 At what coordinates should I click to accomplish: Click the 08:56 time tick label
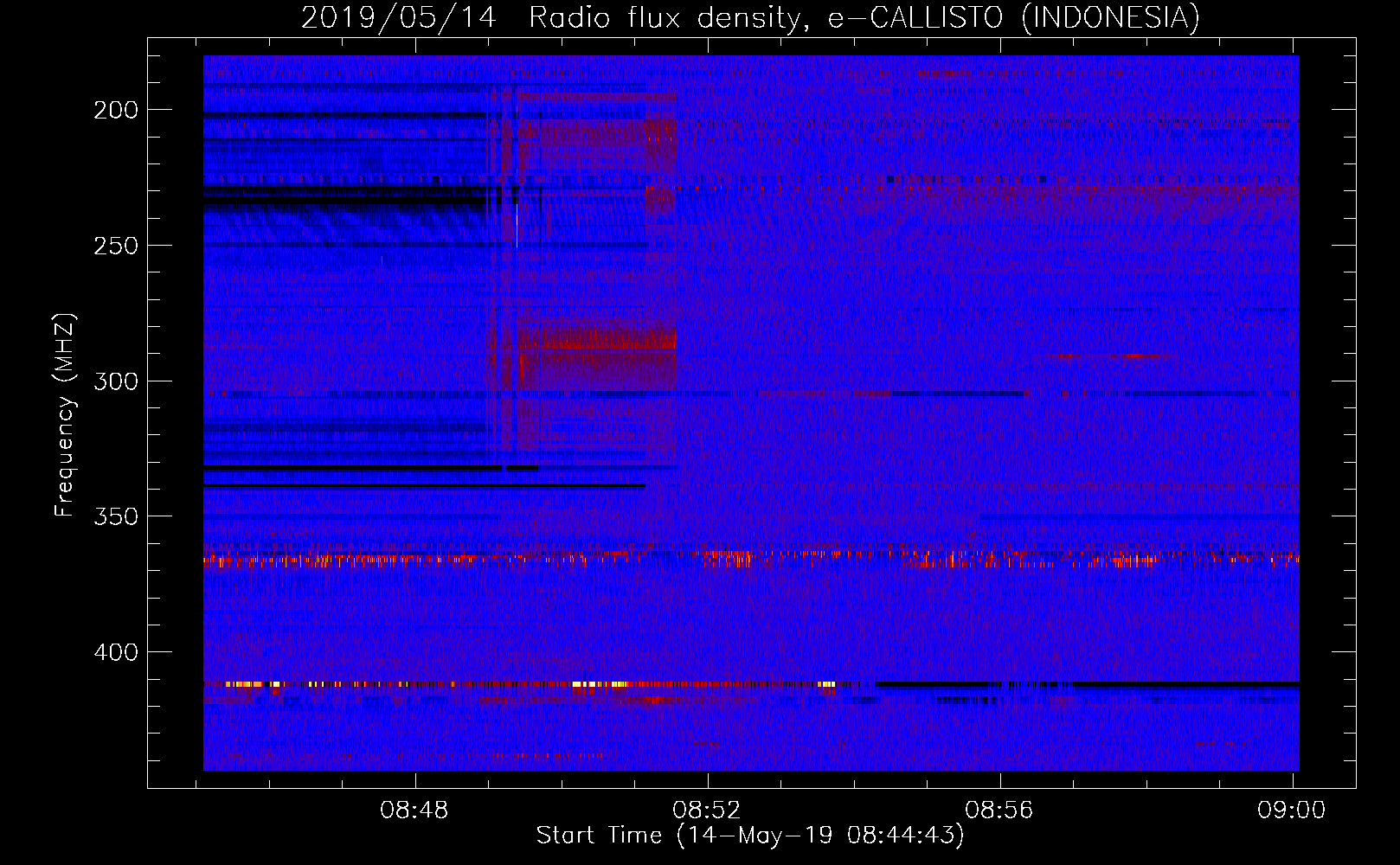(999, 810)
